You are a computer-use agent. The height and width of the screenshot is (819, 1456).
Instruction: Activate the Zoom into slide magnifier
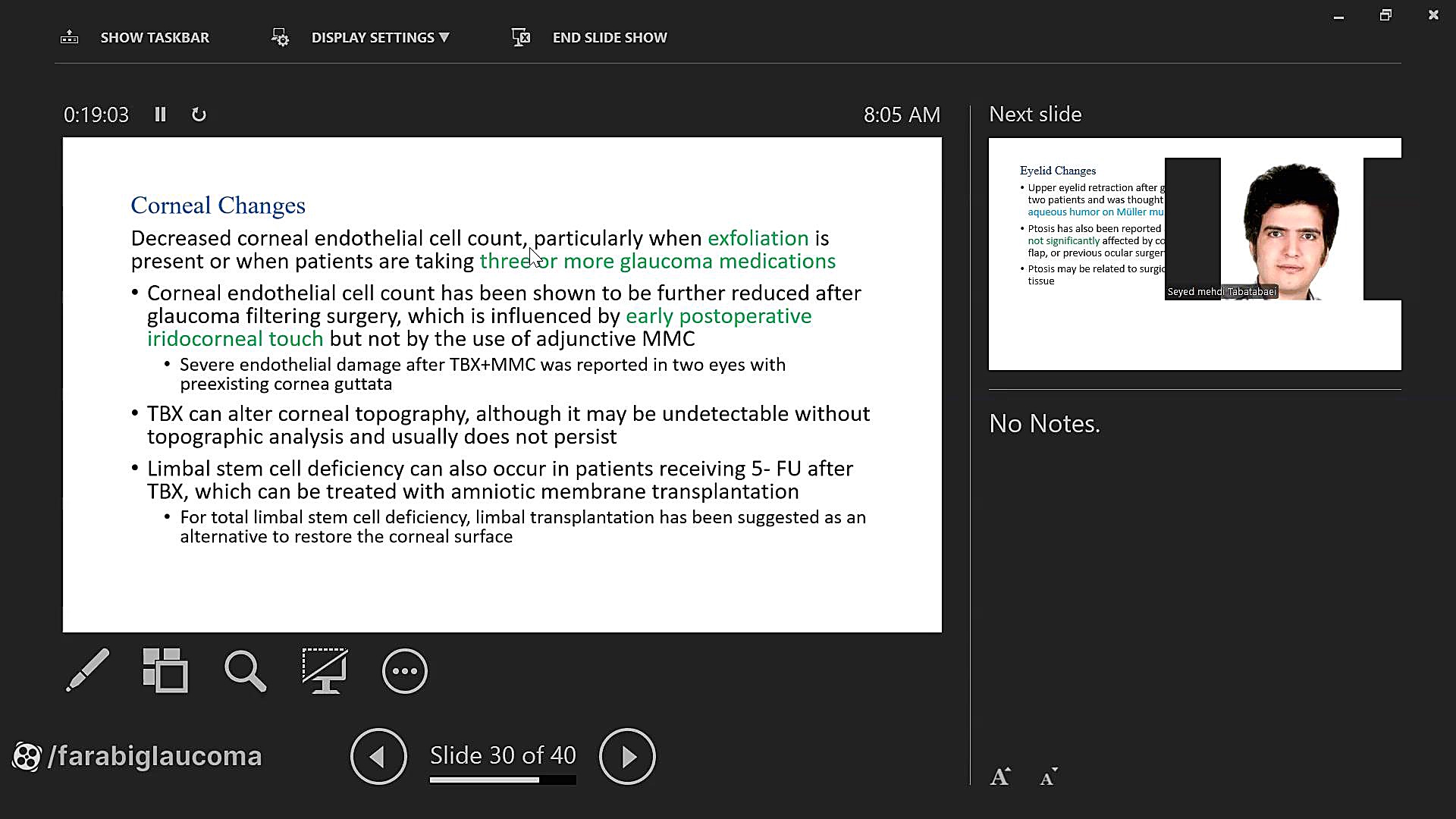point(245,670)
